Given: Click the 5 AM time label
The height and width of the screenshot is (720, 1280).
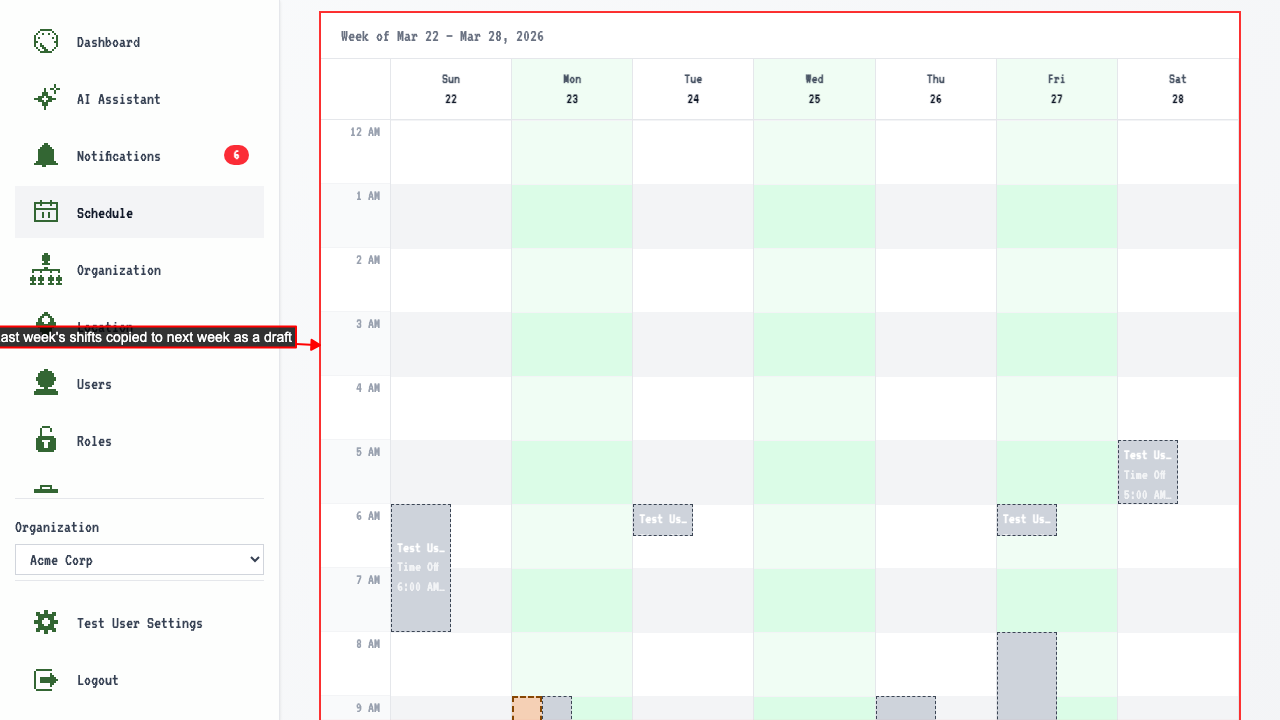Looking at the screenshot, I should click(x=368, y=452).
